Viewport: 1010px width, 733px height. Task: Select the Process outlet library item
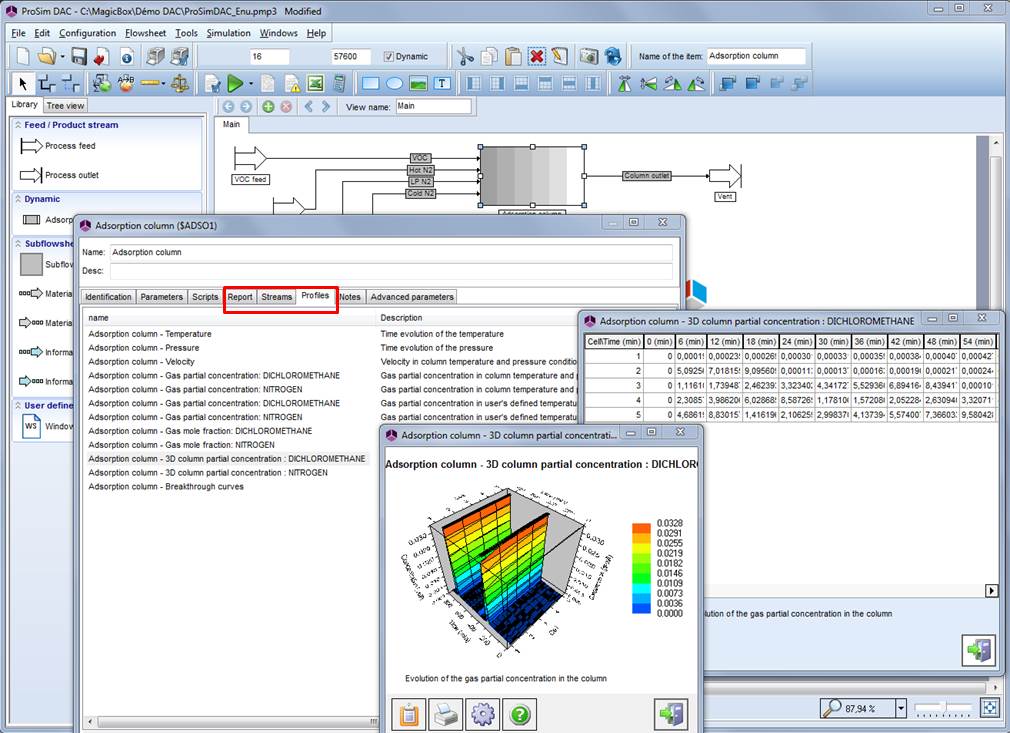(59, 175)
